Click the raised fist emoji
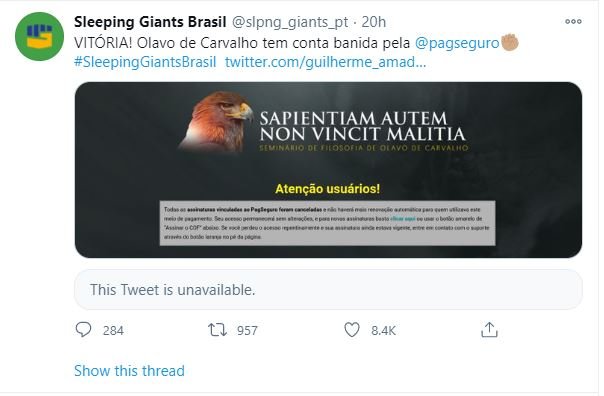Image resolution: width=604 pixels, height=396 pixels. [x=510, y=42]
